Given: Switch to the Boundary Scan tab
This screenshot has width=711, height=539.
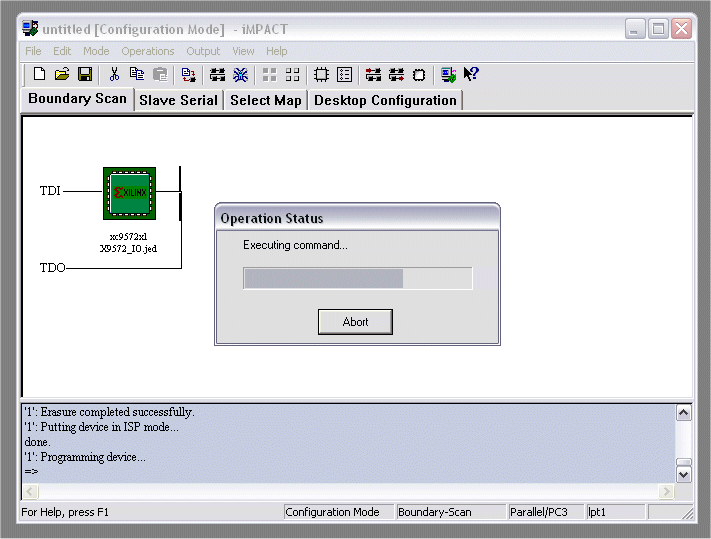Looking at the screenshot, I should [x=78, y=99].
